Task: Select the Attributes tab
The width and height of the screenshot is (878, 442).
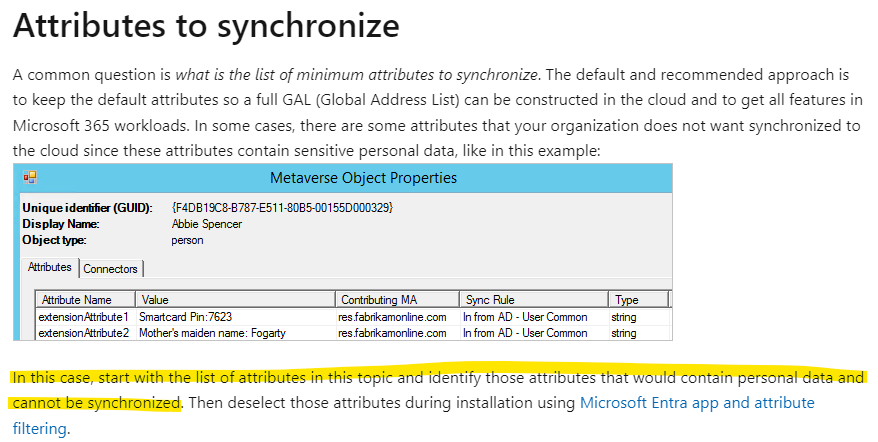Action: 50,267
